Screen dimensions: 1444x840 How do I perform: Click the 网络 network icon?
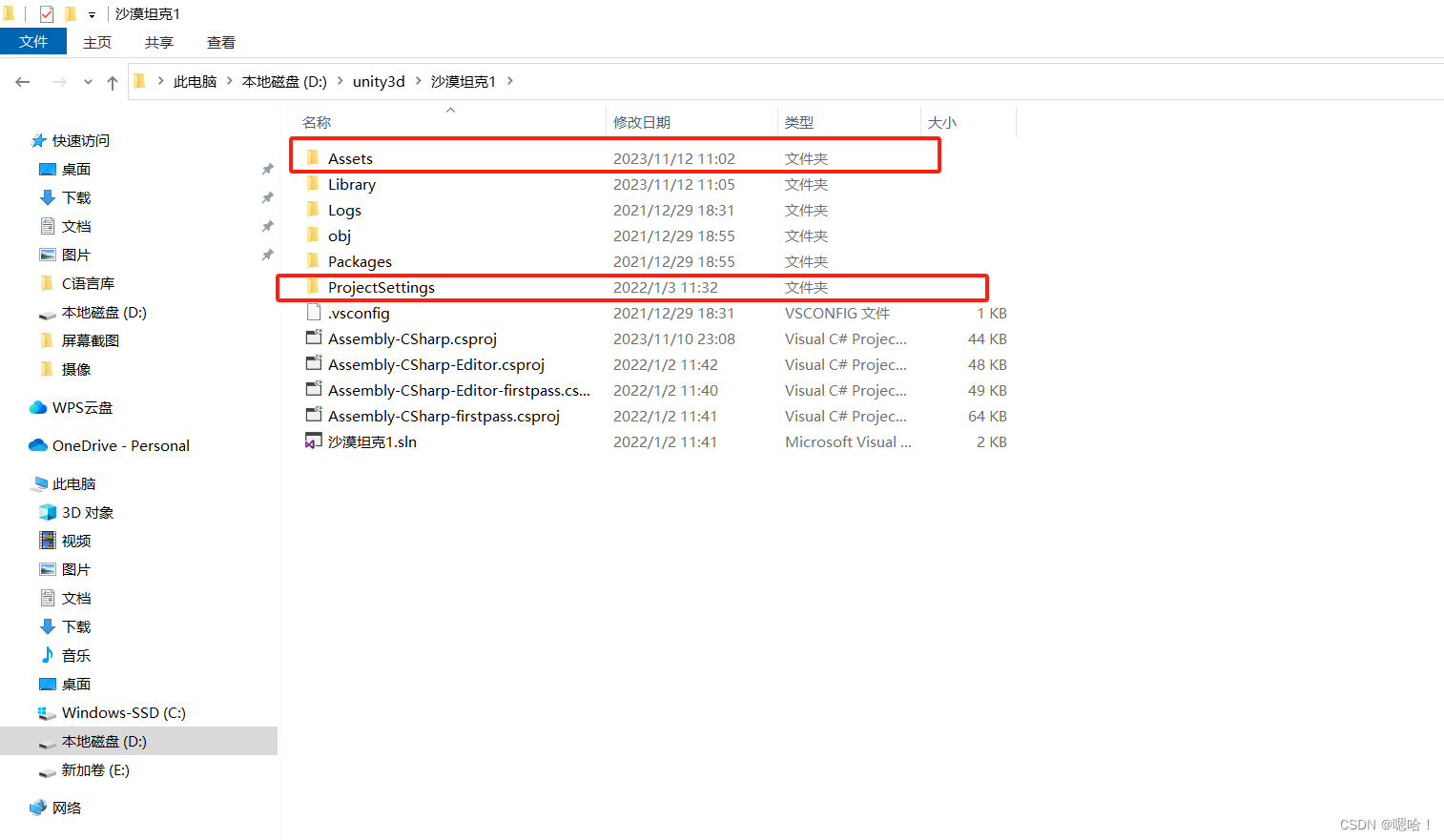38,808
